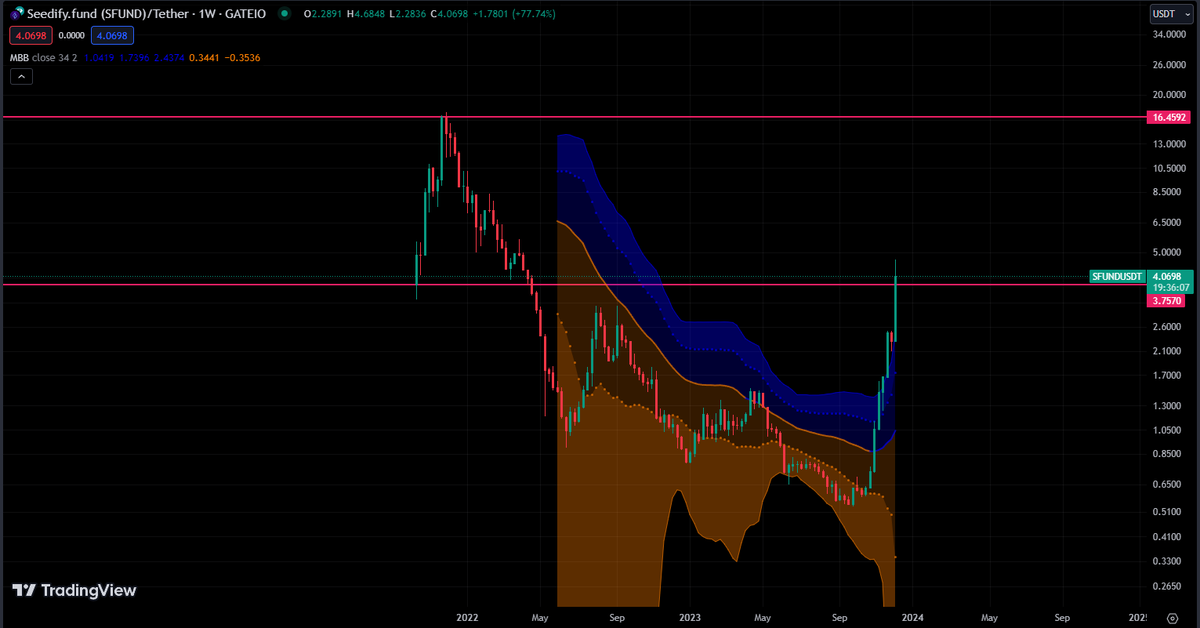Click the 1.3000 price scale label
The height and width of the screenshot is (628, 1200).
coord(1168,406)
